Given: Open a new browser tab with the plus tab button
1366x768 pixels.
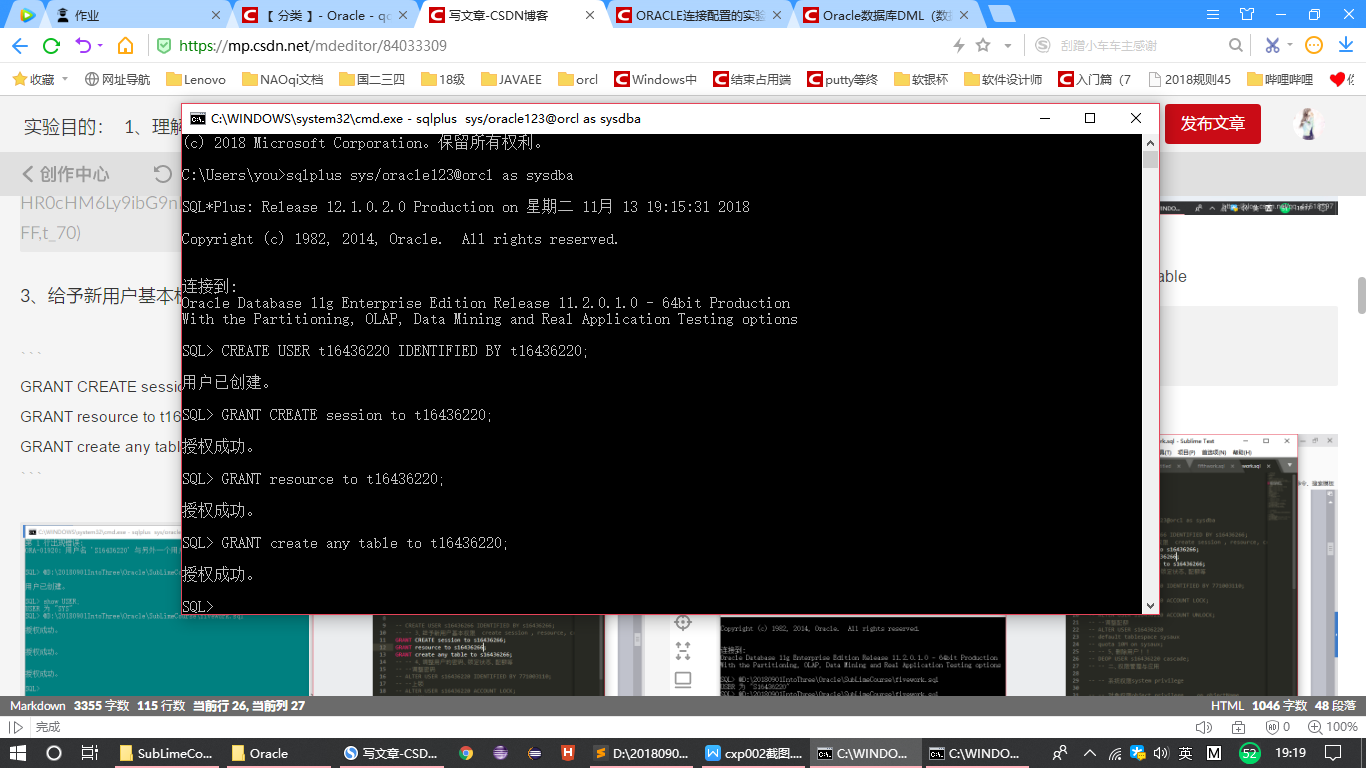Looking at the screenshot, I should tap(1001, 15).
